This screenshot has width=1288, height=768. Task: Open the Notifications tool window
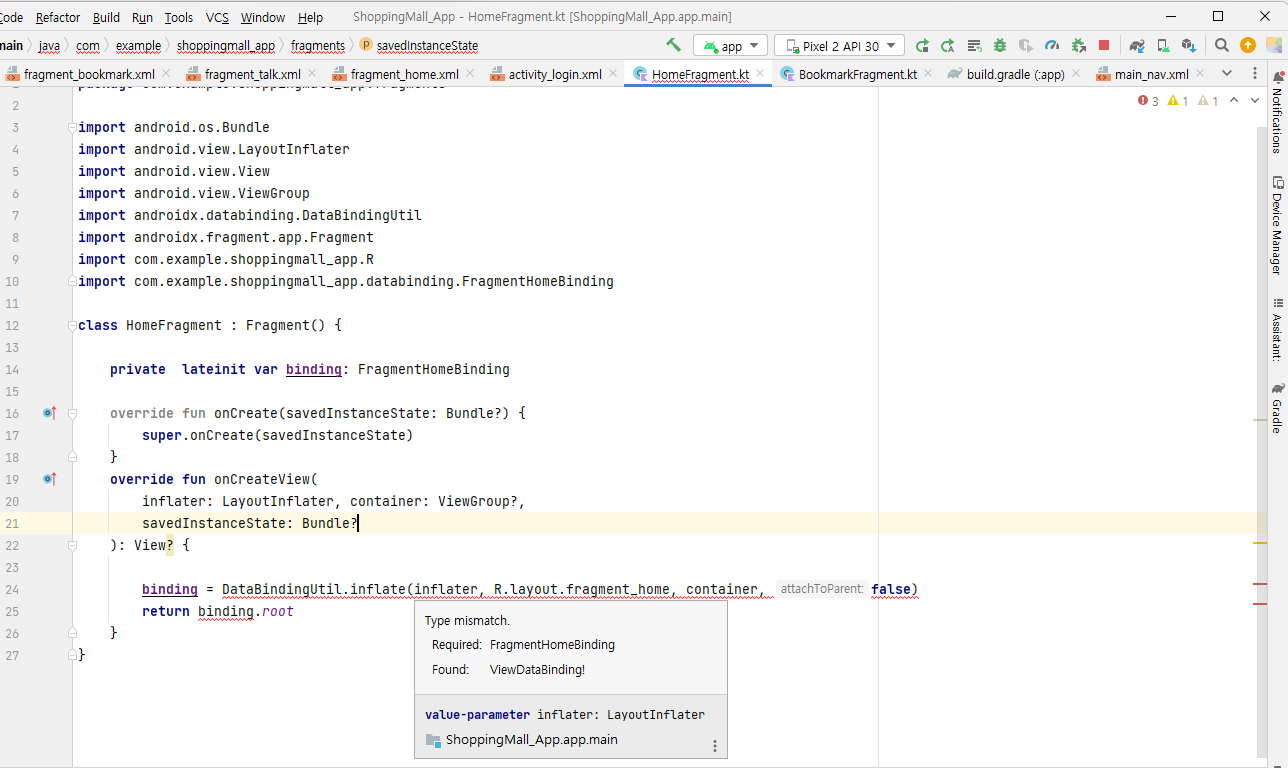click(x=1277, y=112)
